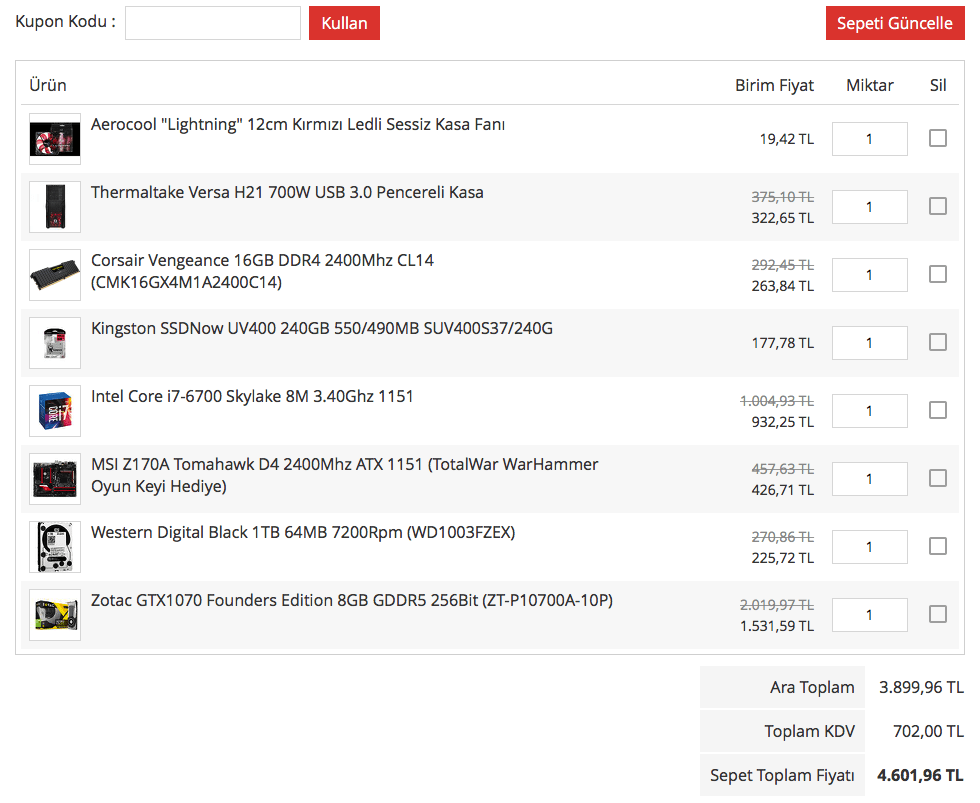980x803 pixels.
Task: Click the Kupon Kodu input field
Action: click(212, 23)
